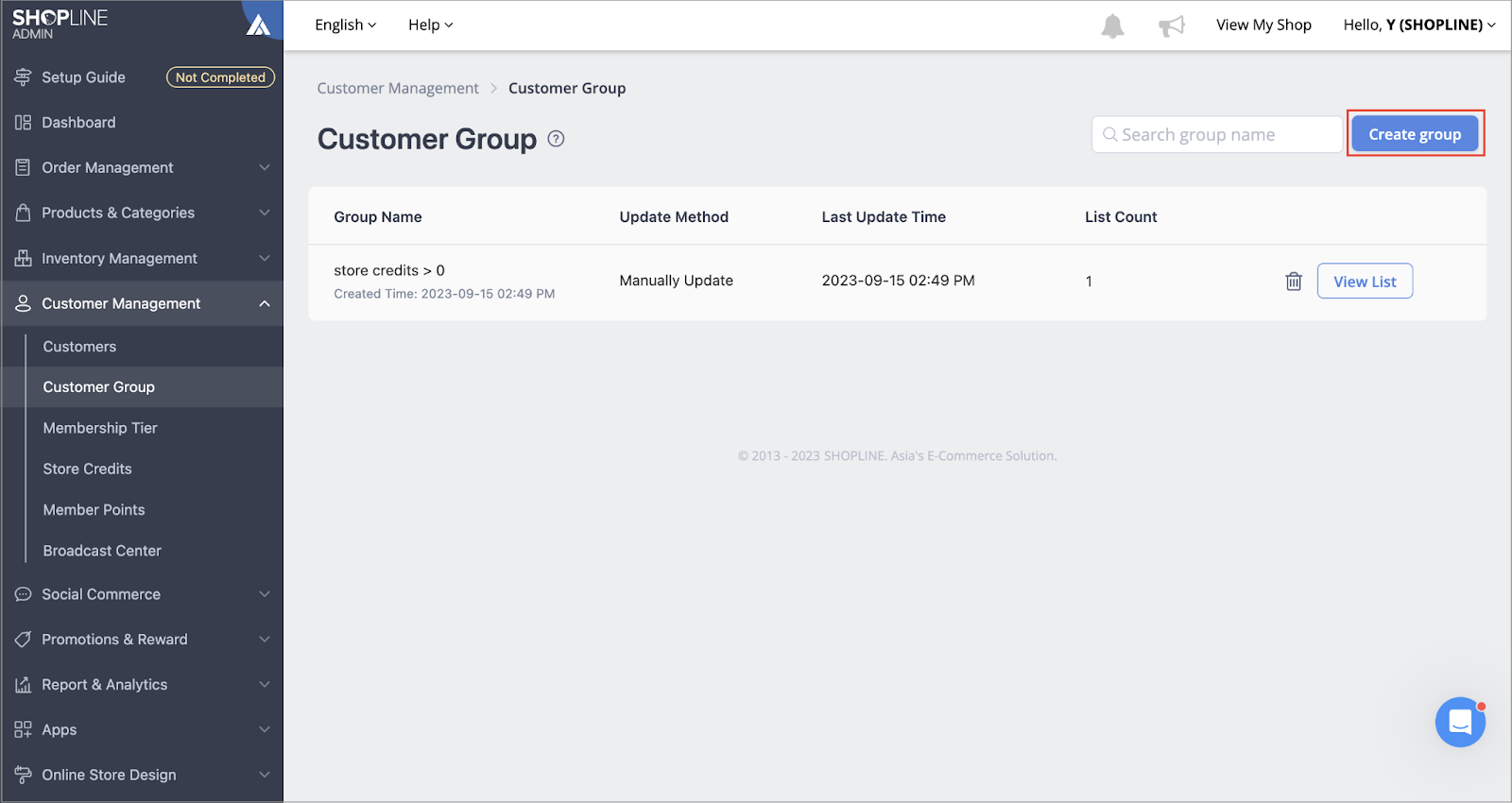Expand Report & Analytics chevron
This screenshot has width=1512, height=803.
265,685
